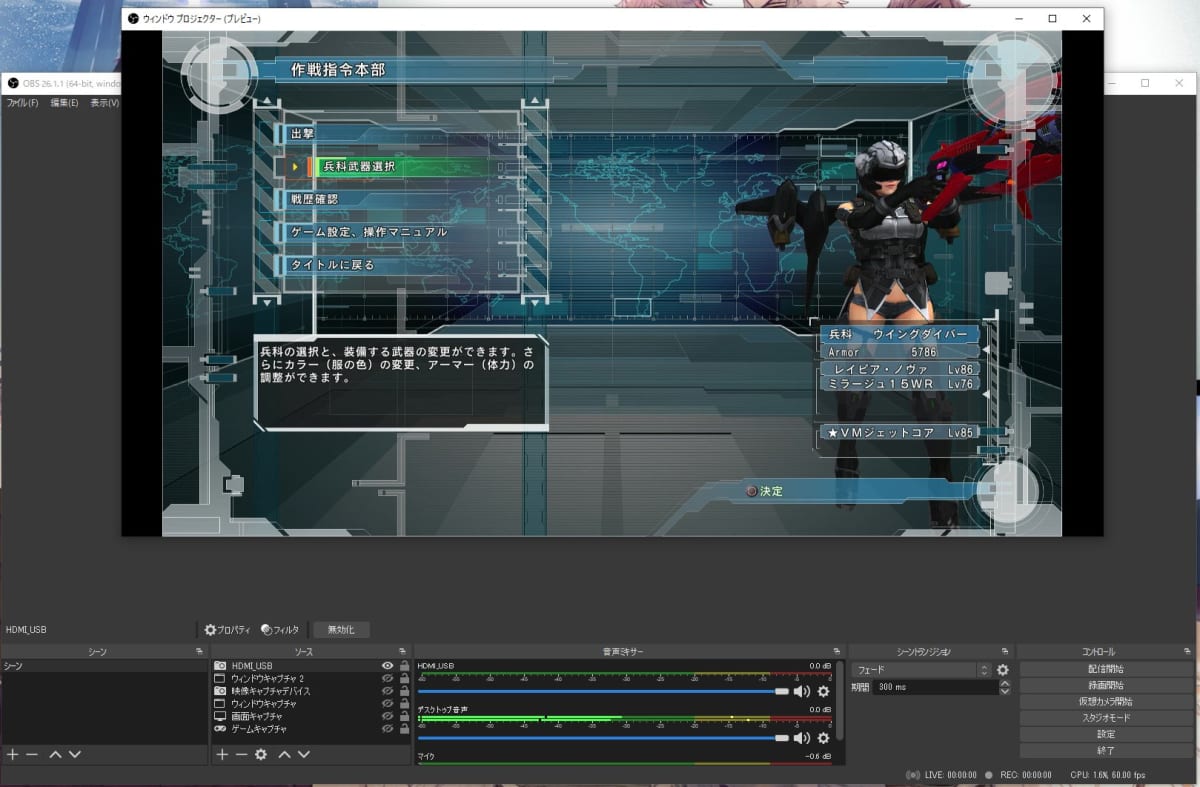The height and width of the screenshot is (787, 1200).
Task: Show the 画面キャプチャ source (eye icon)
Action: (387, 716)
